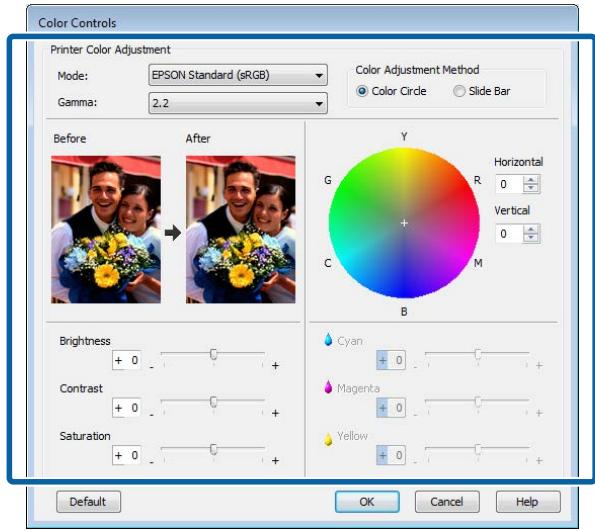The height and width of the screenshot is (531, 595).
Task: Click the Cyan slider handle
Action: click(478, 354)
